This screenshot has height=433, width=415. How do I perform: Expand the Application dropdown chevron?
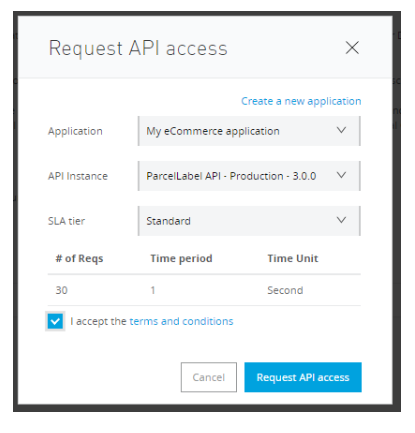tap(341, 130)
